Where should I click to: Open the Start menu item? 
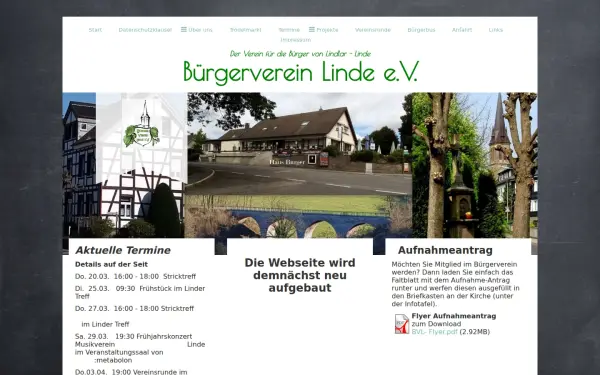[x=95, y=30]
